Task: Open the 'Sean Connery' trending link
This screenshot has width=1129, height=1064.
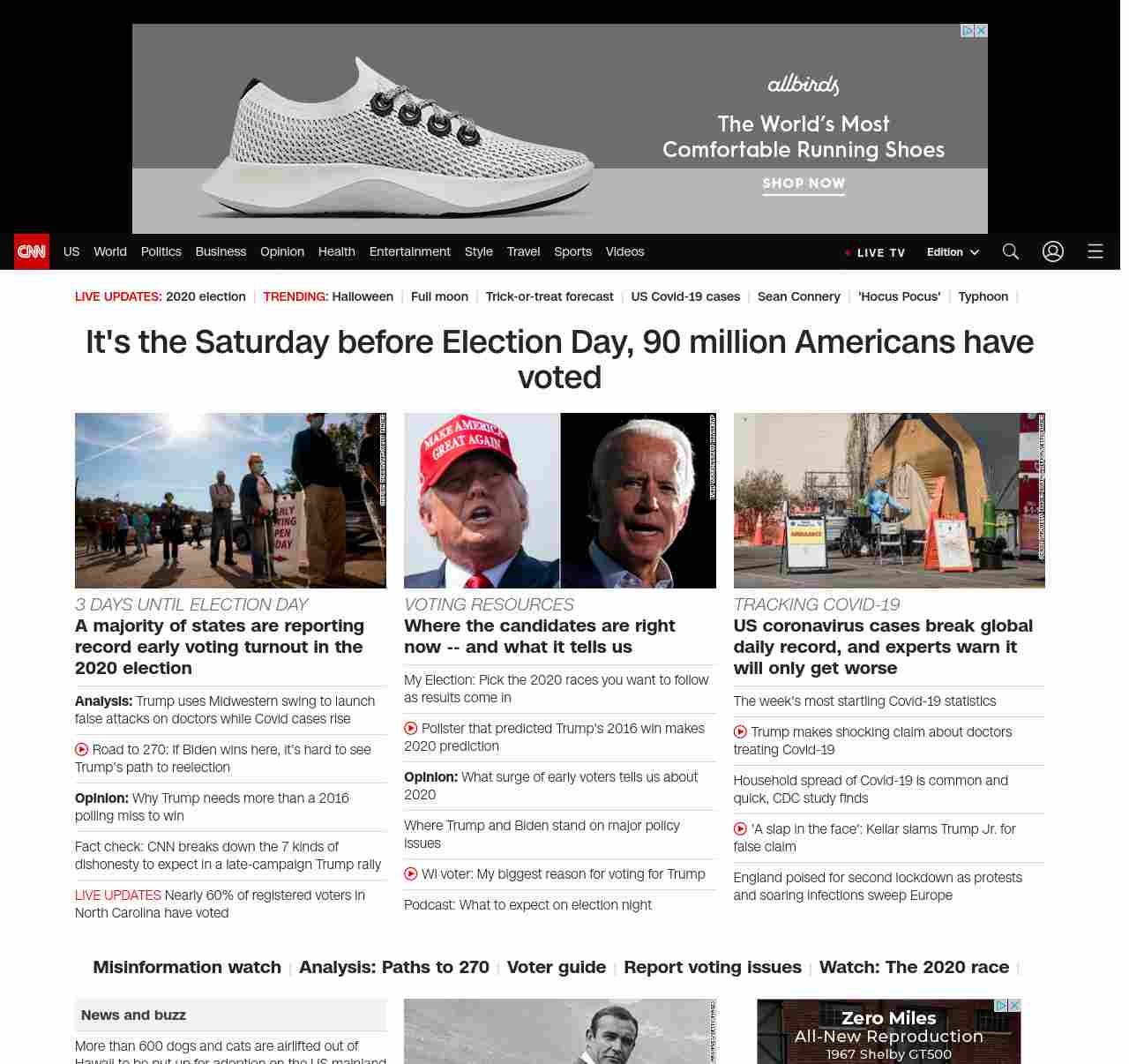Action: [798, 296]
